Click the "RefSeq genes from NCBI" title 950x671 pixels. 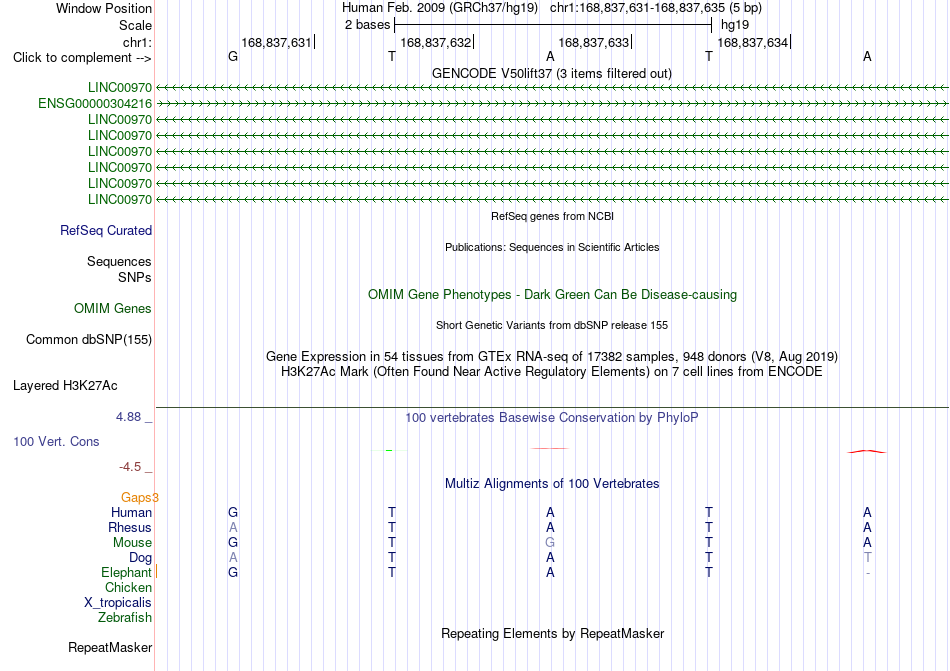pyautogui.click(x=552, y=216)
